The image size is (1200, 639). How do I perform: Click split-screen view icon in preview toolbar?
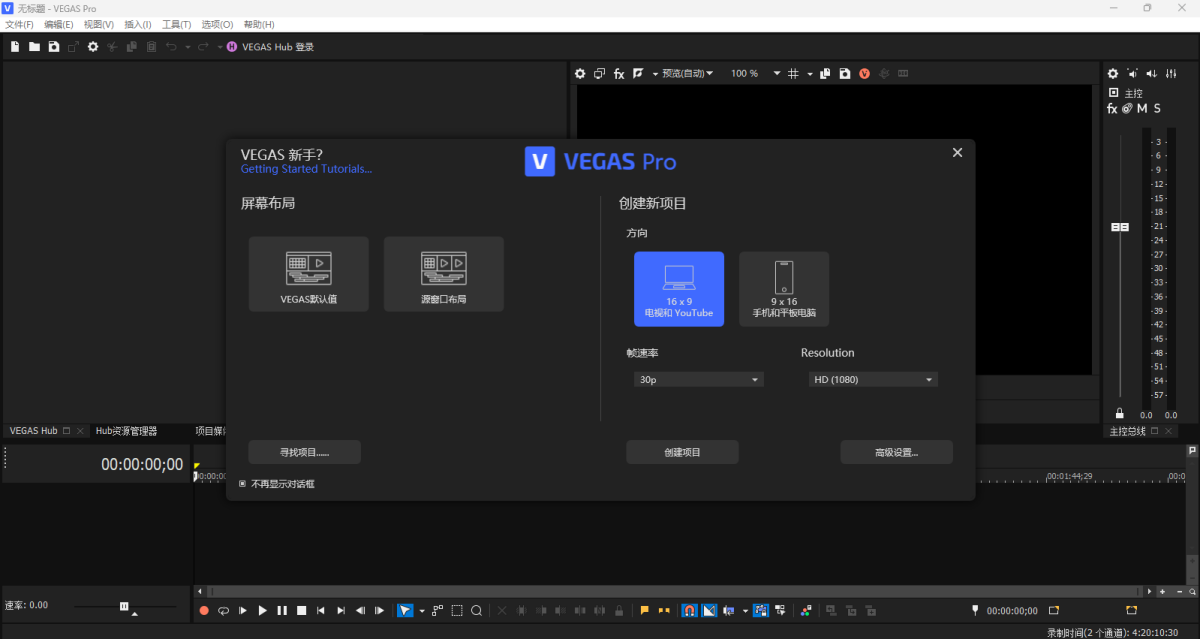(x=638, y=73)
